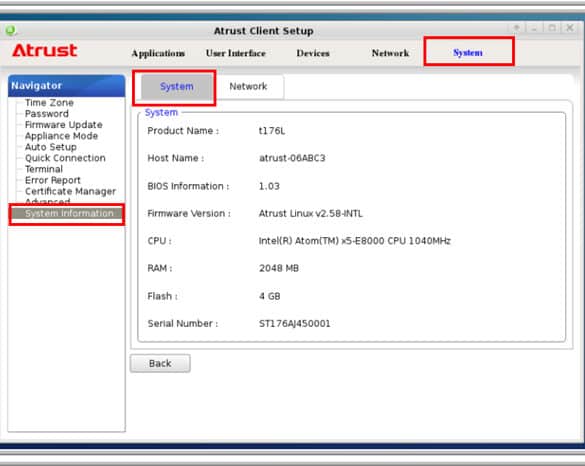Click Atrust Client Setup title bar
Viewport: 585px width, 466px height.
(x=263, y=31)
